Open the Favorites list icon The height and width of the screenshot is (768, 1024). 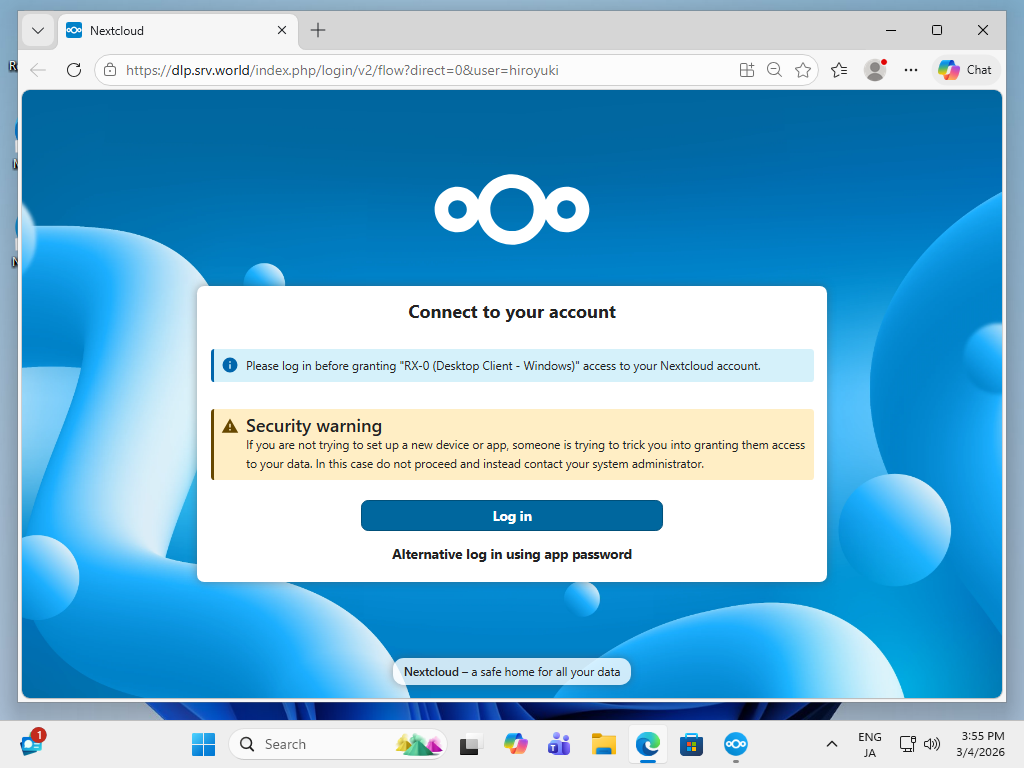839,70
